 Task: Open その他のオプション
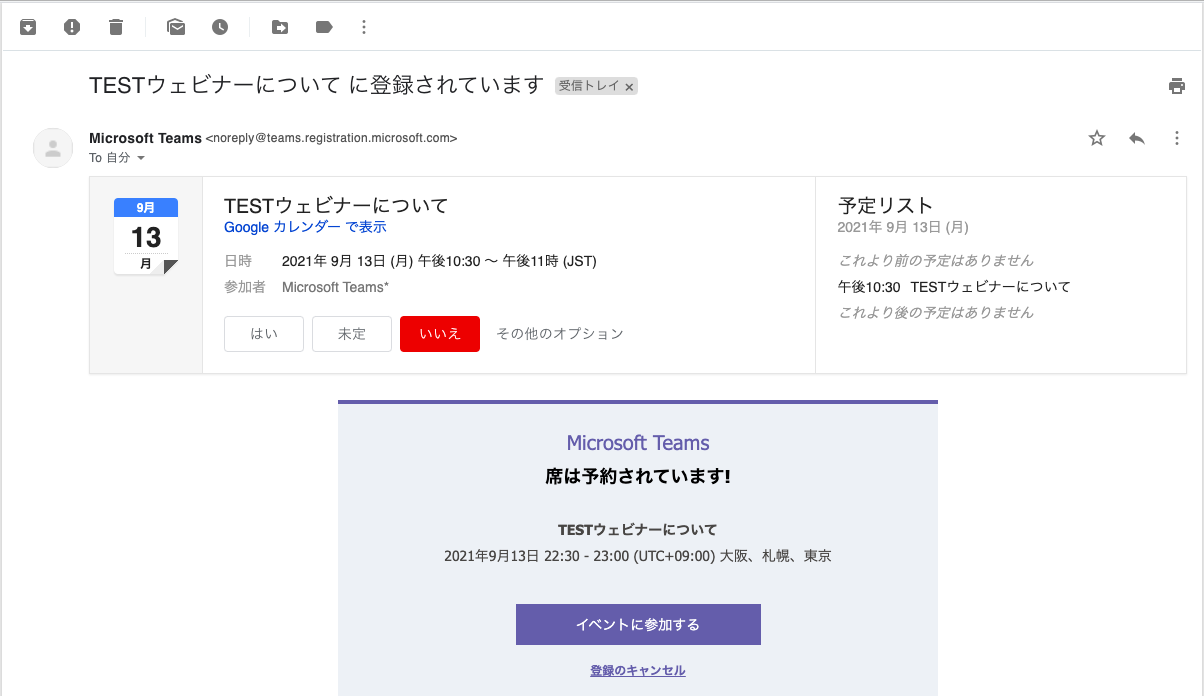pos(560,334)
